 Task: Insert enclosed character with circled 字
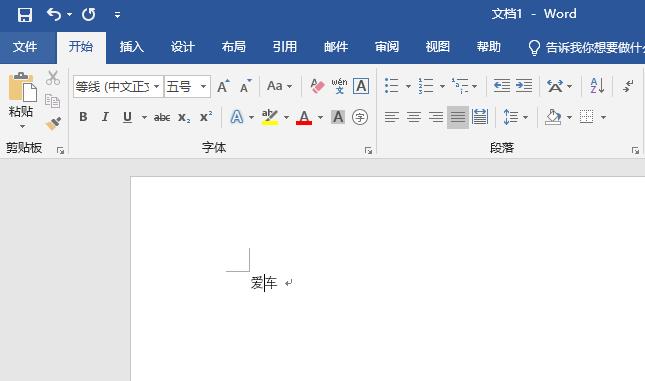pyautogui.click(x=360, y=117)
